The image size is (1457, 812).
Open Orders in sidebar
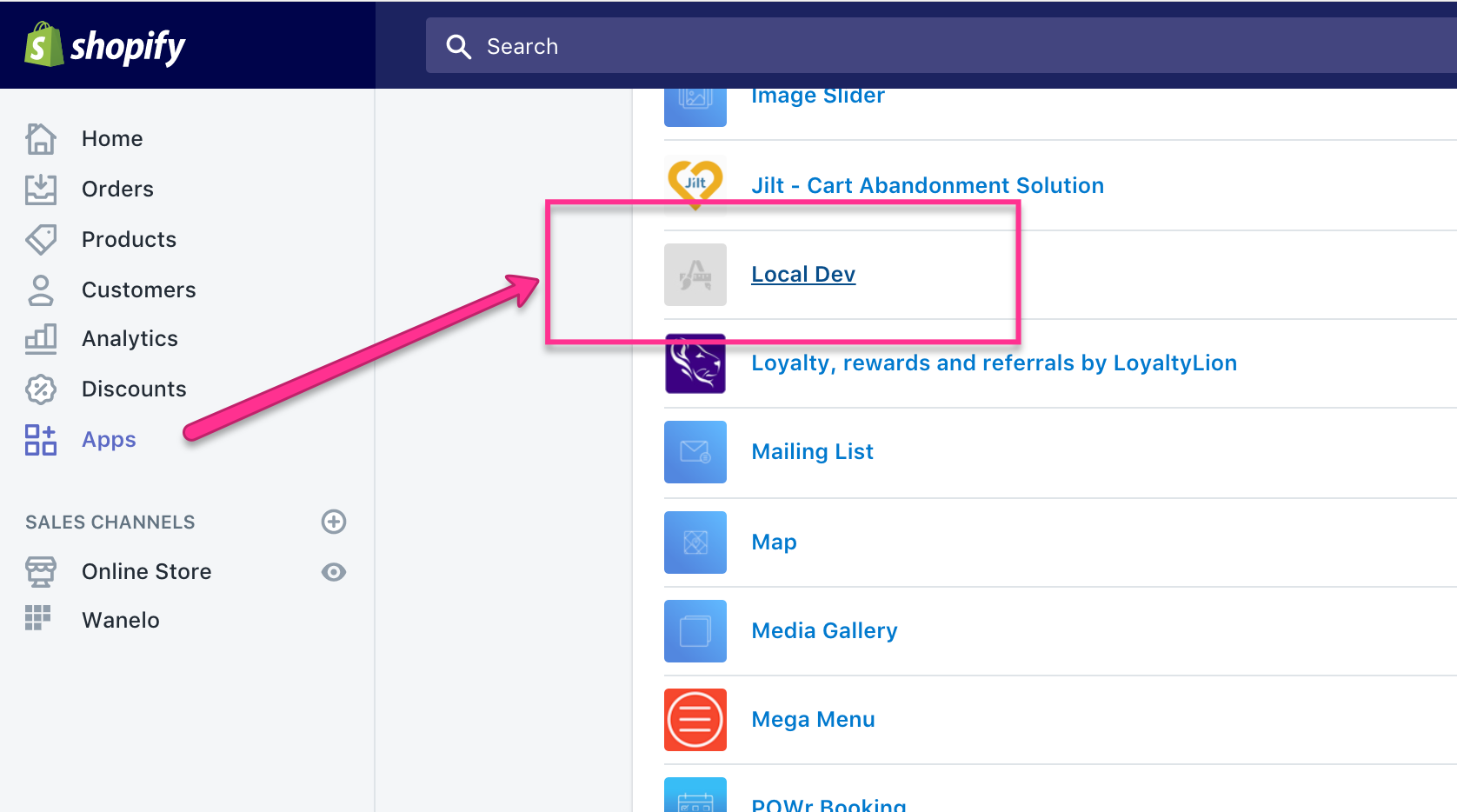coord(117,189)
